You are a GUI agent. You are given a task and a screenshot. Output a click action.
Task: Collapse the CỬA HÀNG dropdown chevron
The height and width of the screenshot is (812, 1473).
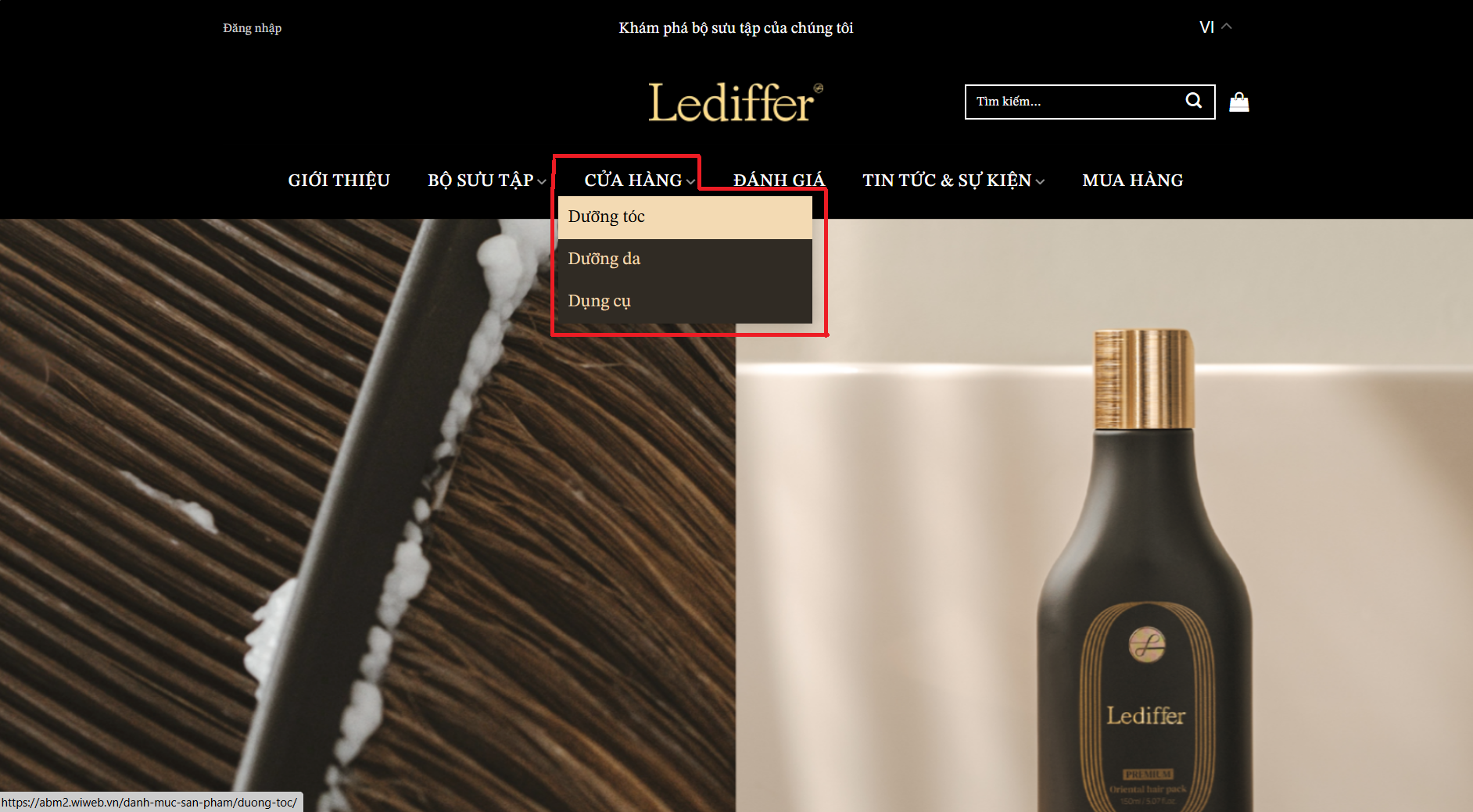pyautogui.click(x=690, y=181)
